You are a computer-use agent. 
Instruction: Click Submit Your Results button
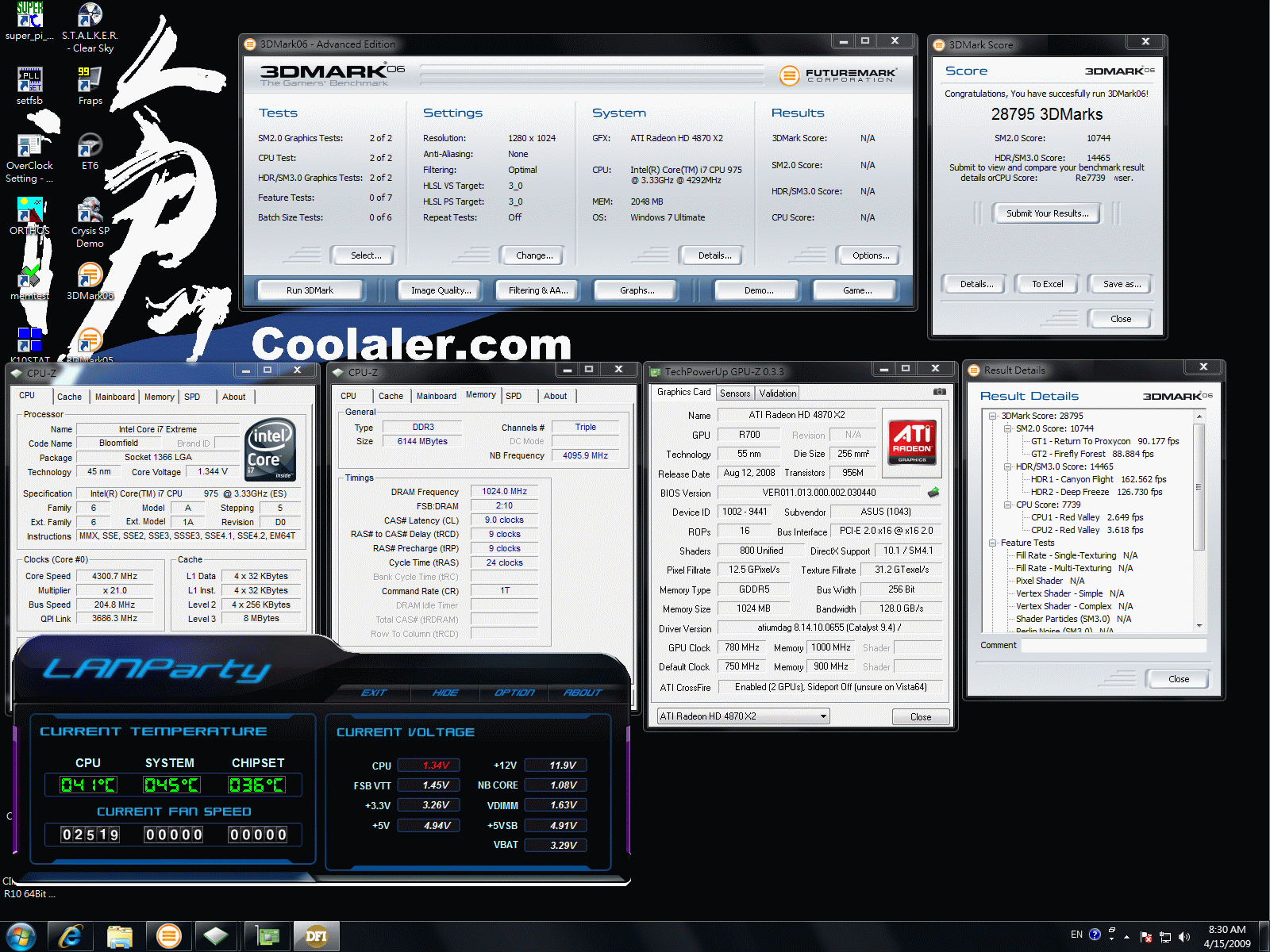pyautogui.click(x=1048, y=213)
